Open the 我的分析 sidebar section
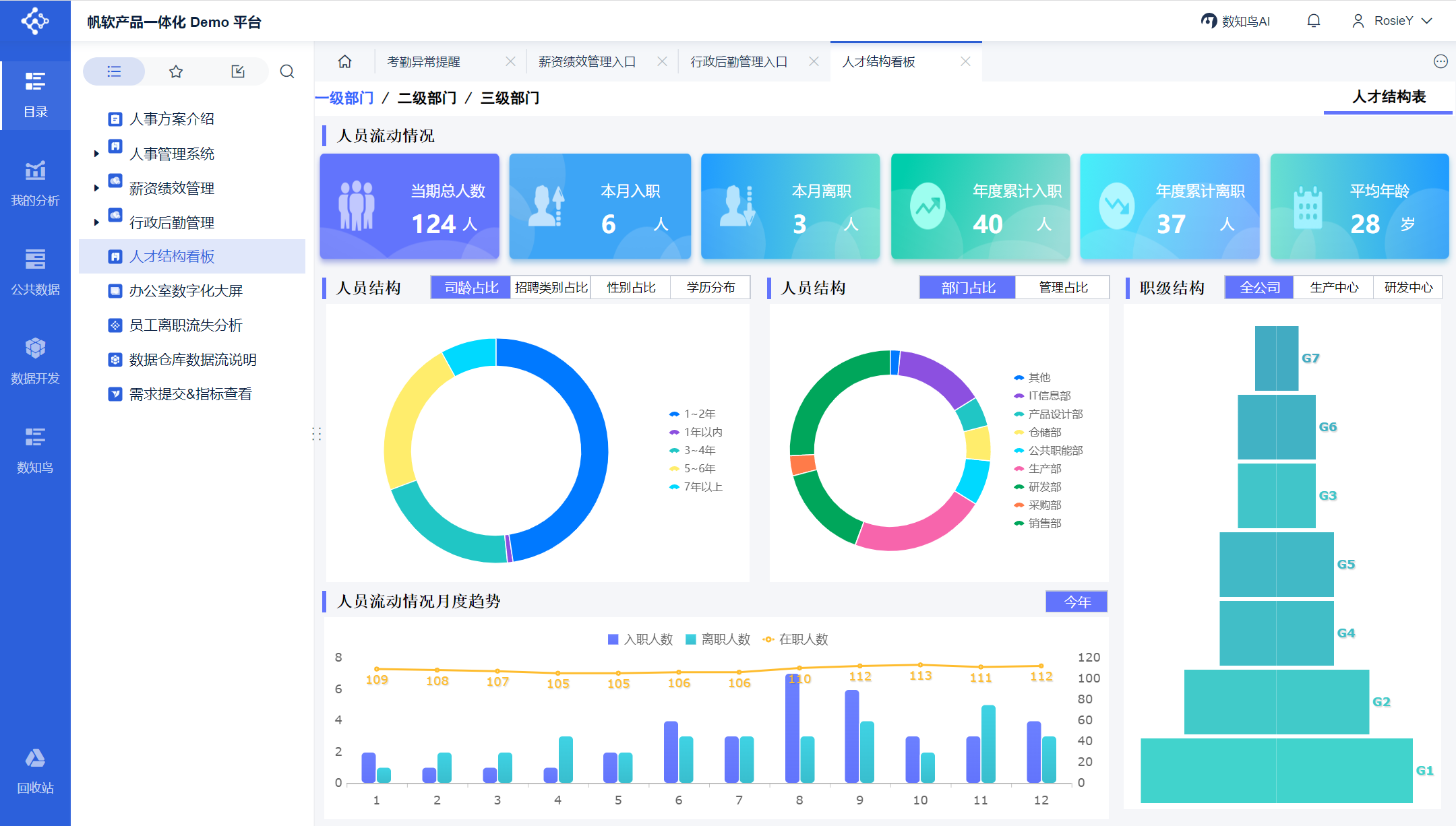1456x826 pixels. pyautogui.click(x=35, y=183)
